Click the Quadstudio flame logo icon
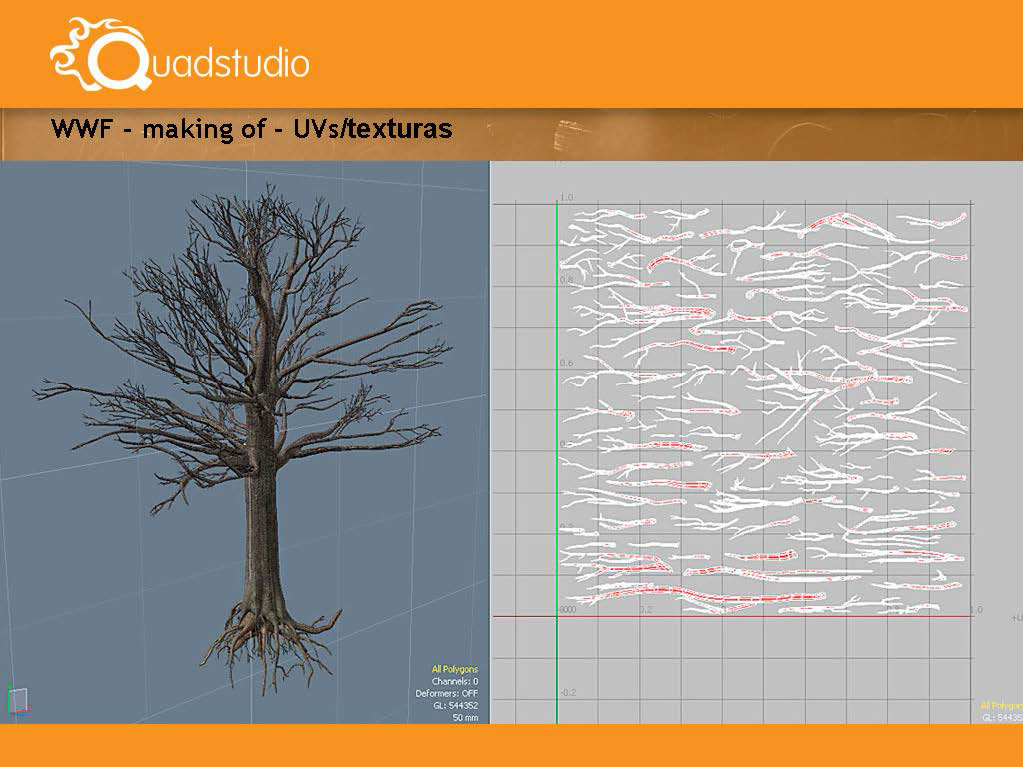Screen dimensions: 1023x767 (100, 55)
